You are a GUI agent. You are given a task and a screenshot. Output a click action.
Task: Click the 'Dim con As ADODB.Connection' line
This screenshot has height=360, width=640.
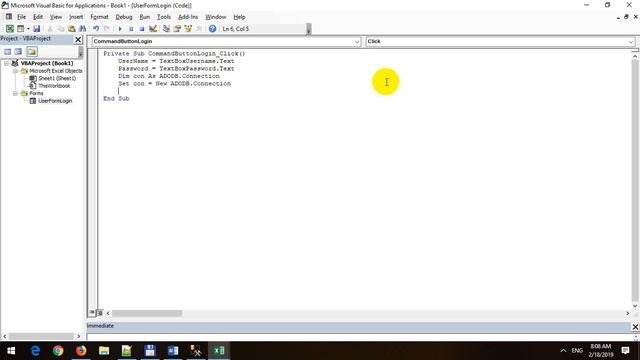click(x=169, y=76)
